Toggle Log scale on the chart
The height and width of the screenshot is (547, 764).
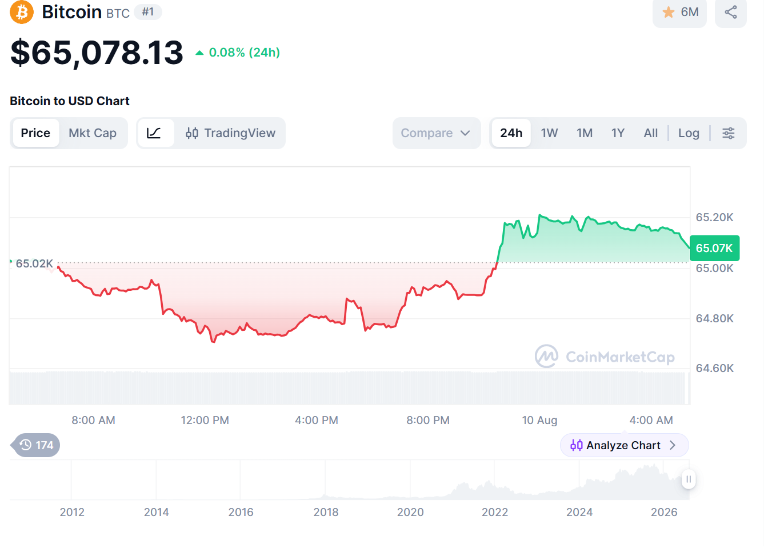click(x=688, y=133)
